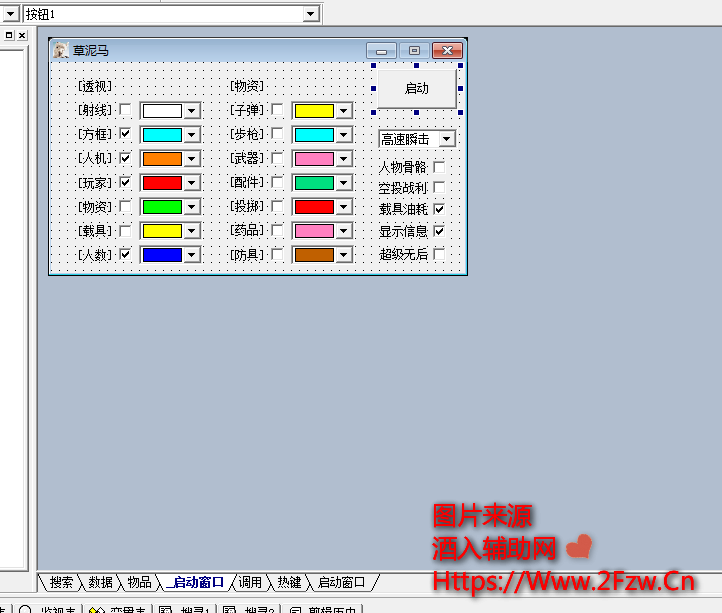The width and height of the screenshot is (722, 613).
Task: Check the [配件] checkbox
Action: pos(277,182)
